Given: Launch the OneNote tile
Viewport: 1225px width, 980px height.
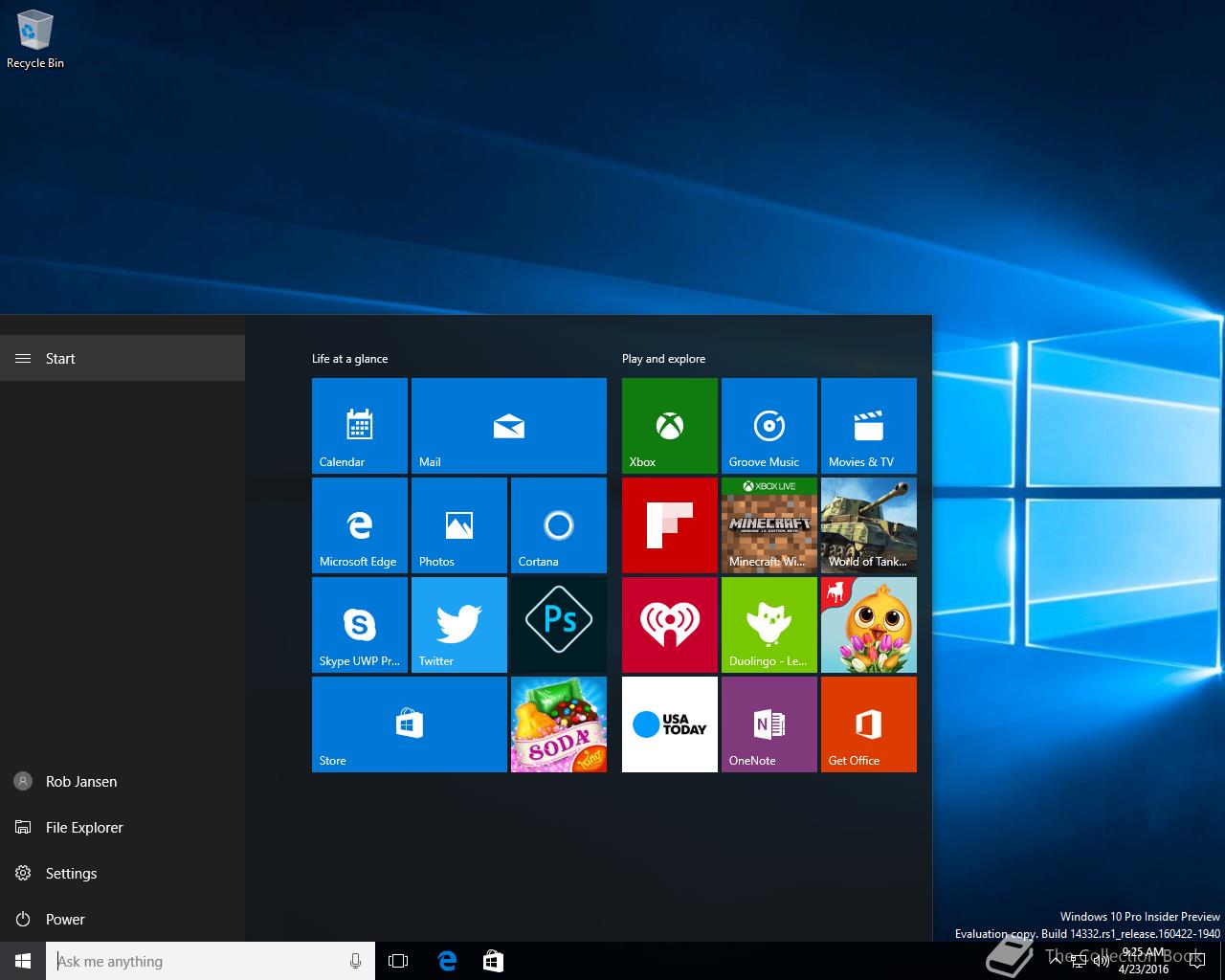Looking at the screenshot, I should tap(769, 724).
